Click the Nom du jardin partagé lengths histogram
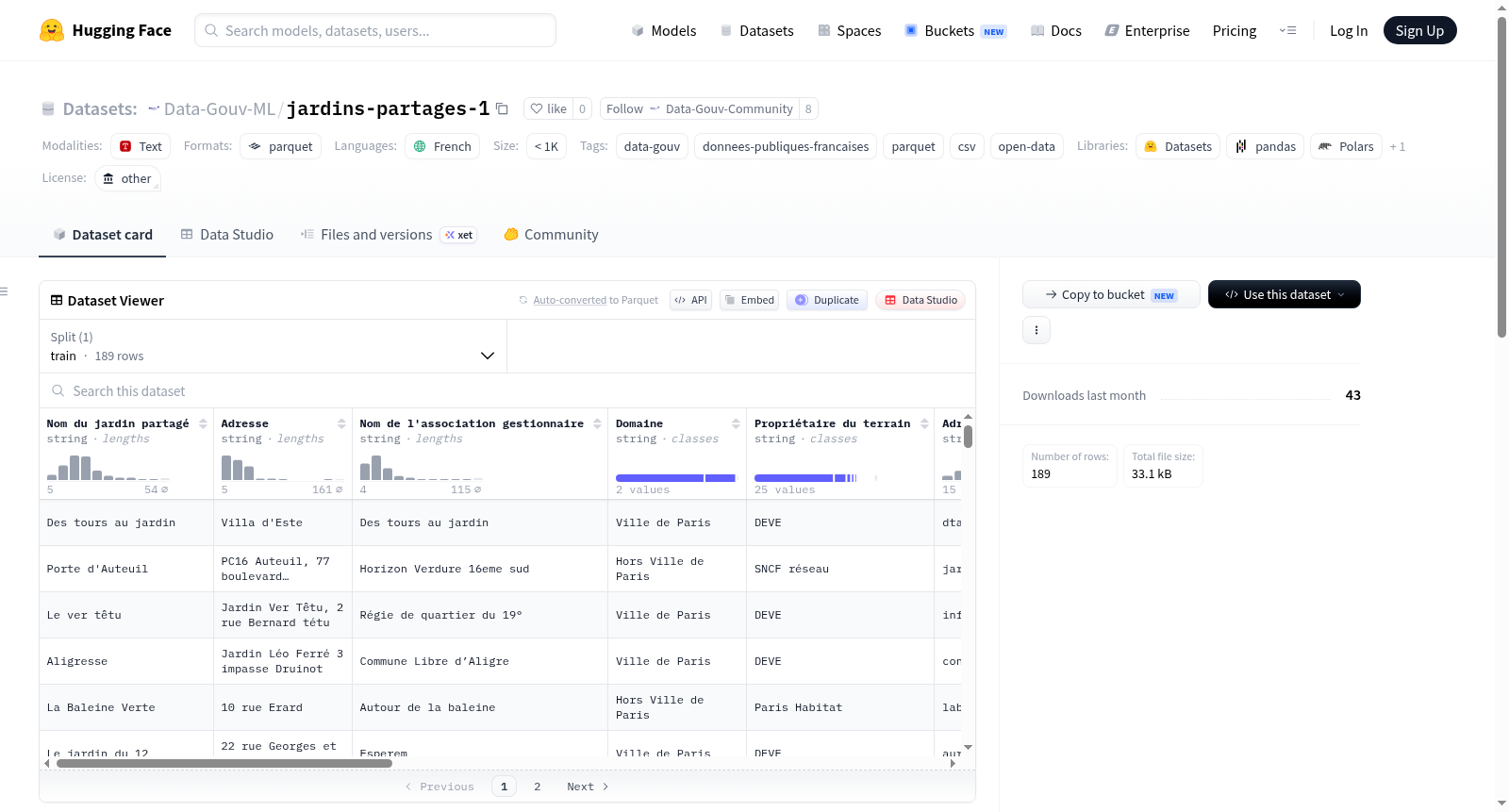Viewport: 1509px width, 812px height. pos(108,468)
